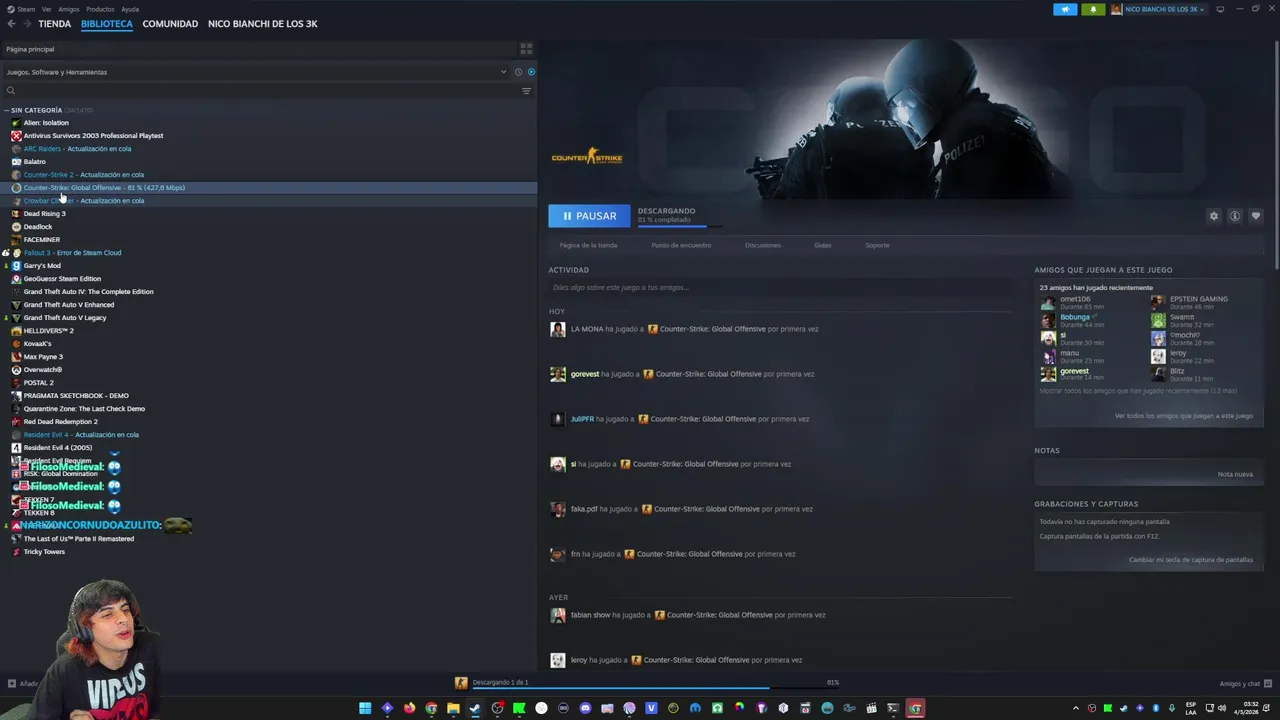Image resolution: width=1280 pixels, height=720 pixels.
Task: Click the activity post text field
Action: point(780,288)
